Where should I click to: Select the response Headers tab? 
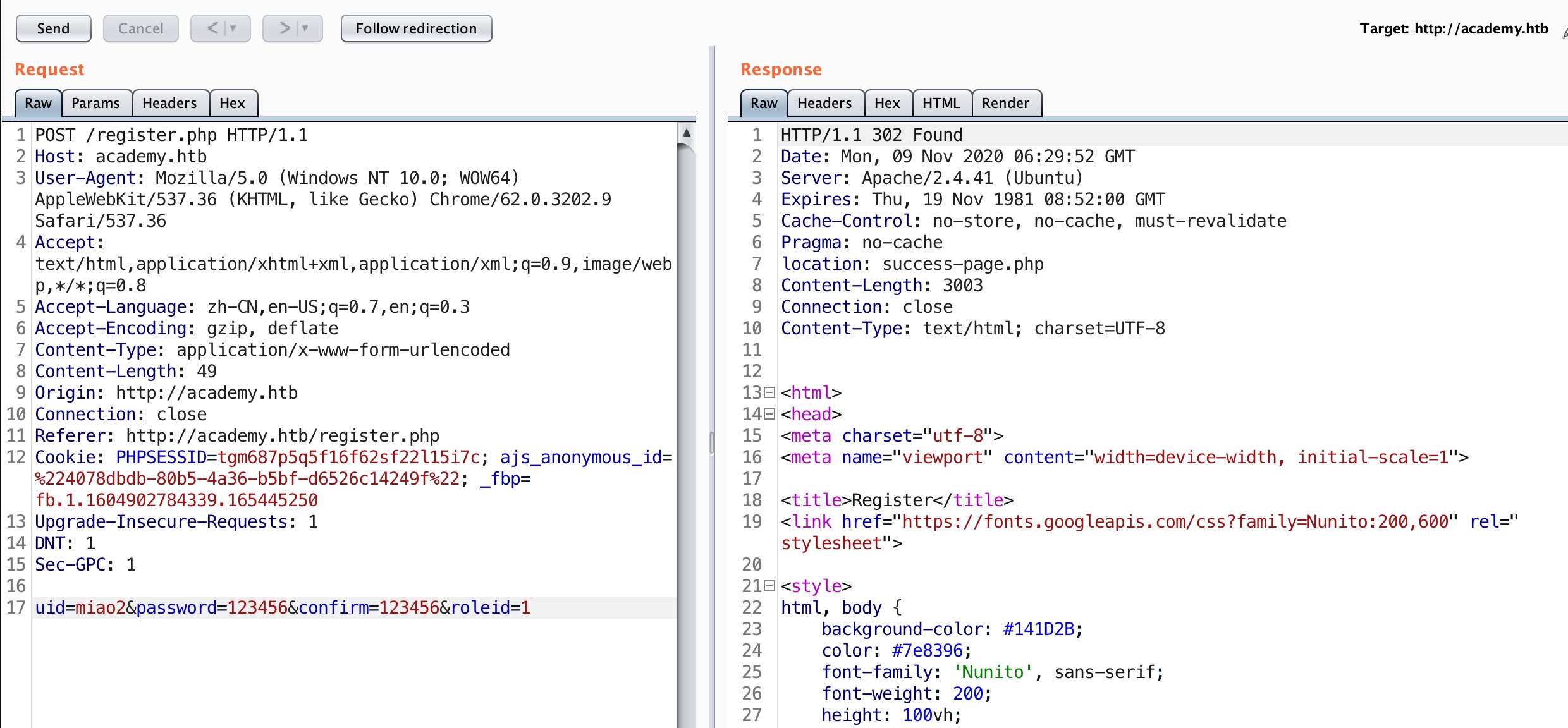click(x=824, y=103)
